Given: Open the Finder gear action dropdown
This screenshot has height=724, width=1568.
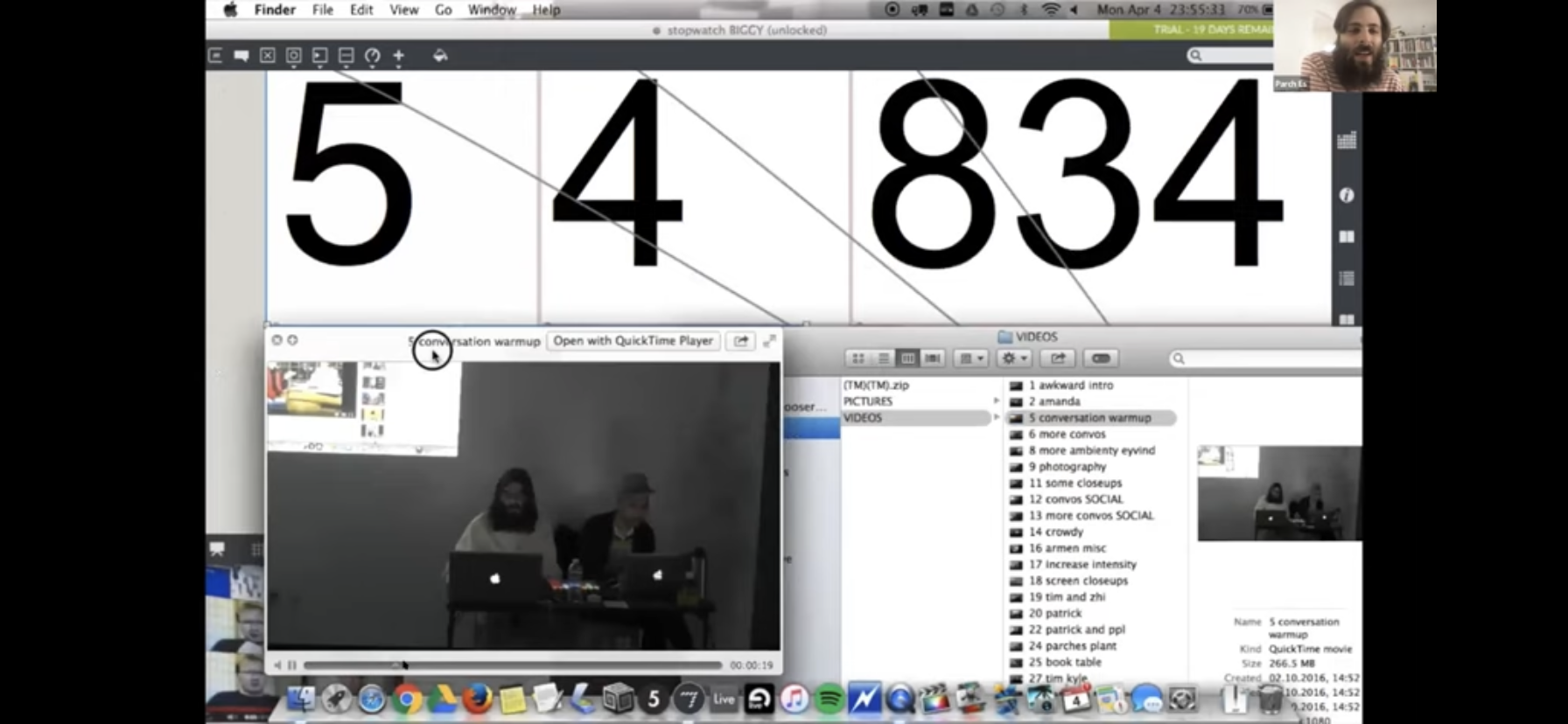Looking at the screenshot, I should click(x=1013, y=359).
